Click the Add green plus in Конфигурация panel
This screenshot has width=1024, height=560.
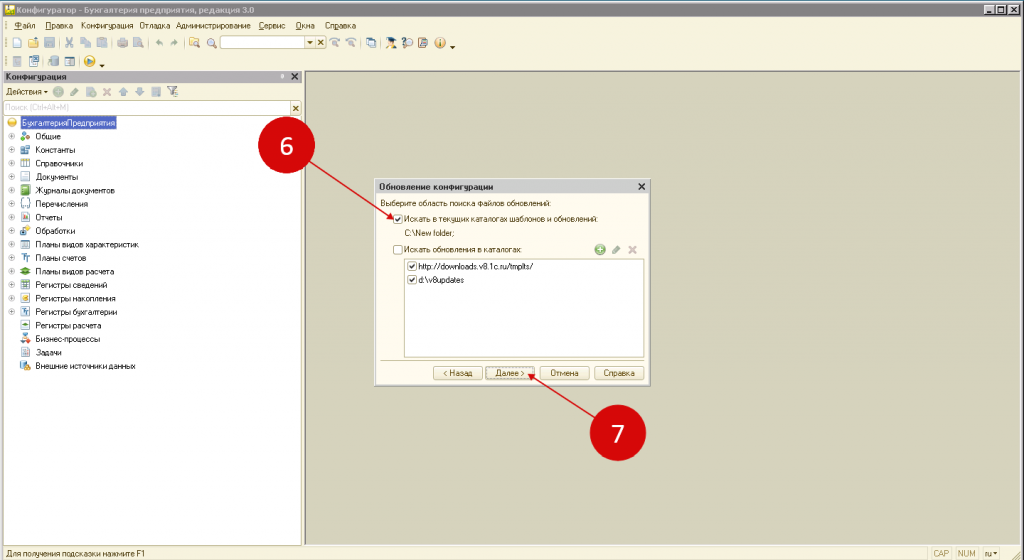click(58, 92)
